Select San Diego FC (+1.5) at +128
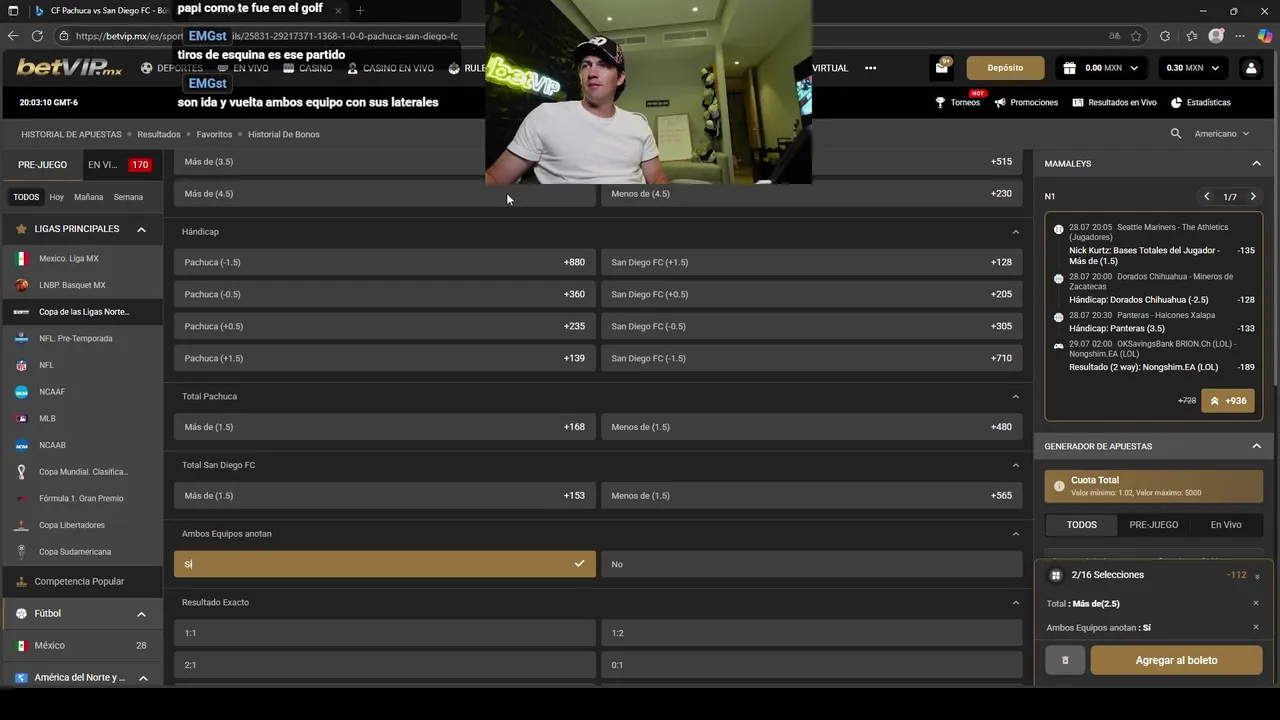Screen dimensions: 1280x720 pos(812,262)
